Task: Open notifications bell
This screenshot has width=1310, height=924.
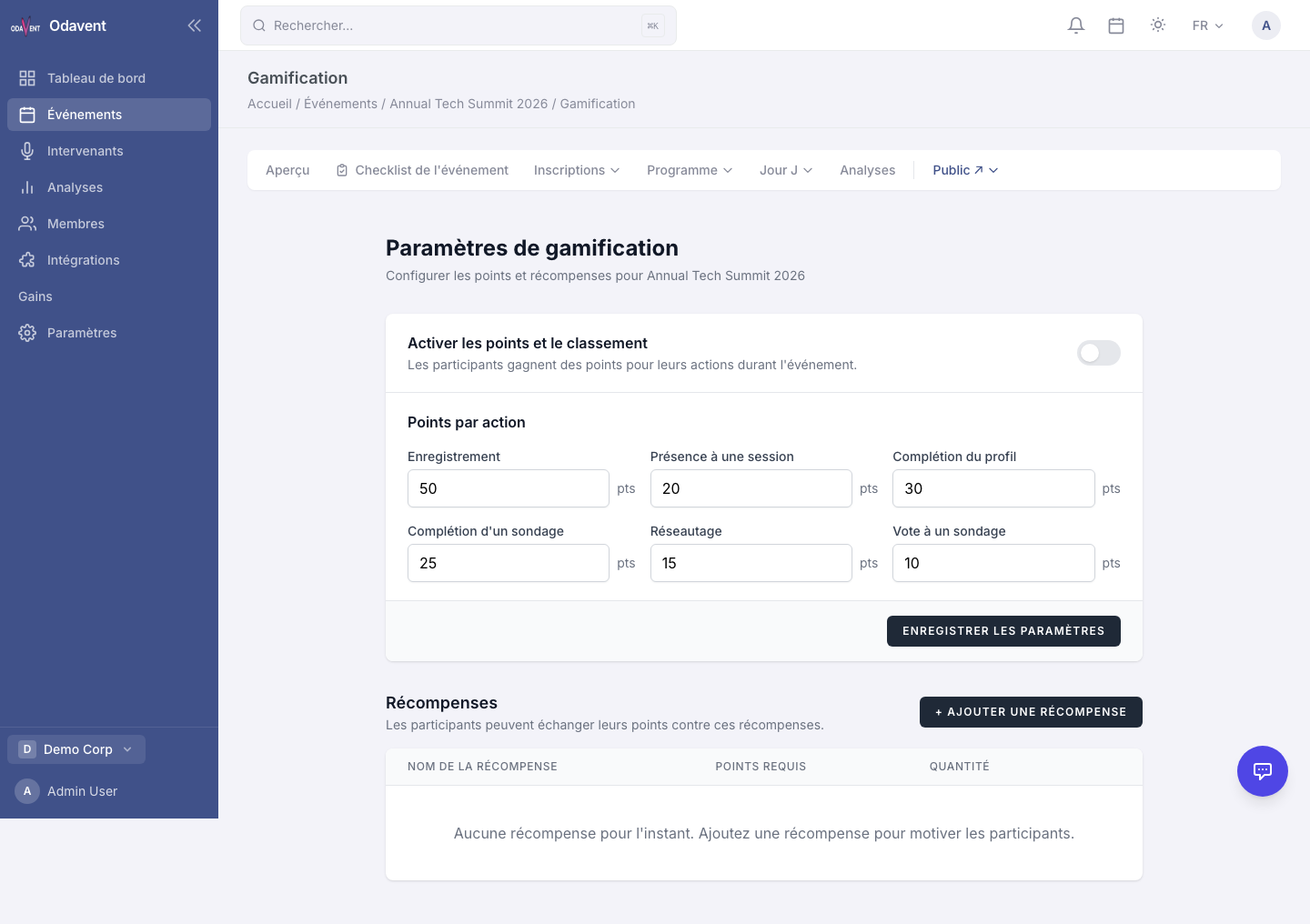Action: click(1076, 25)
